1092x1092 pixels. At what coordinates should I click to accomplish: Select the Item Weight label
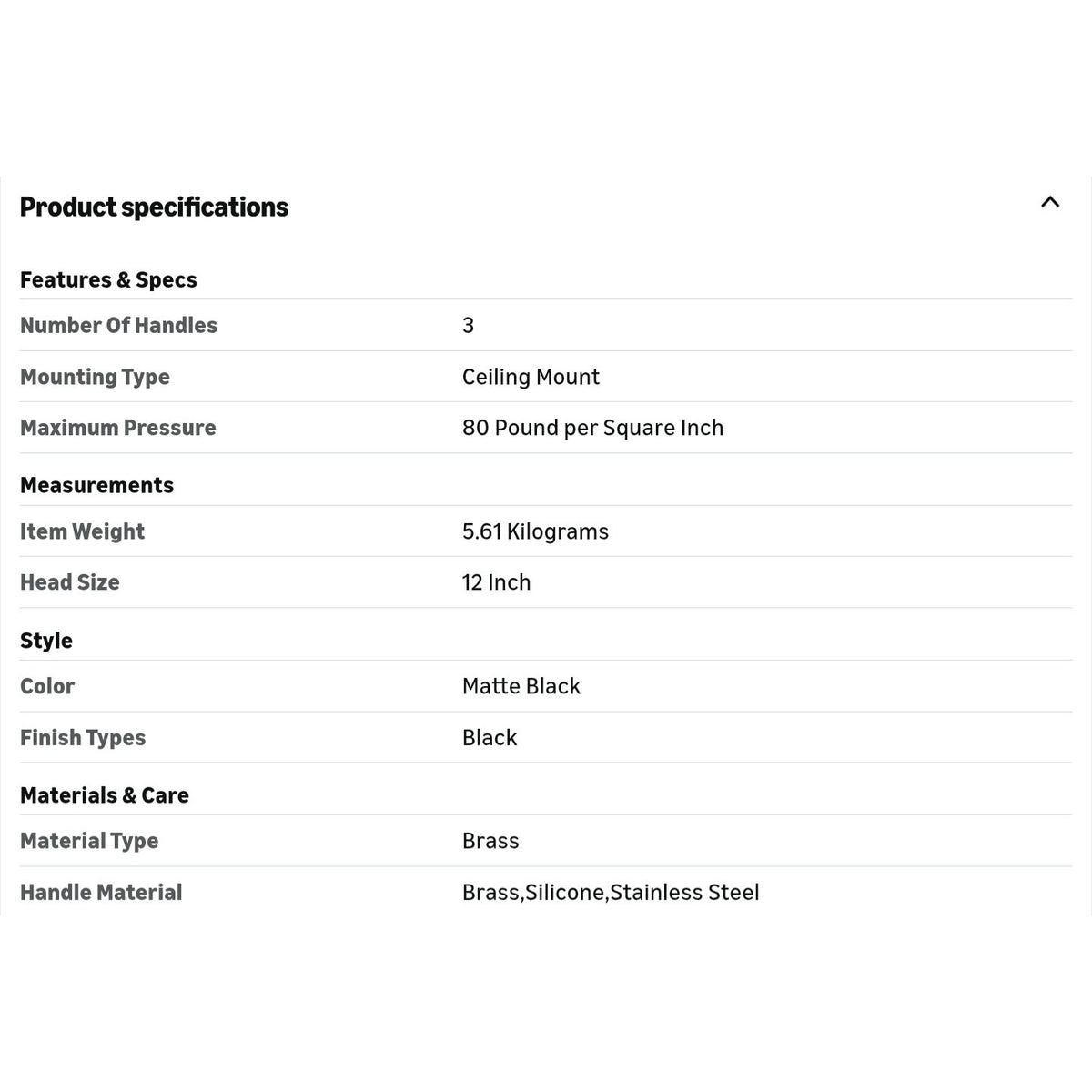[x=82, y=531]
